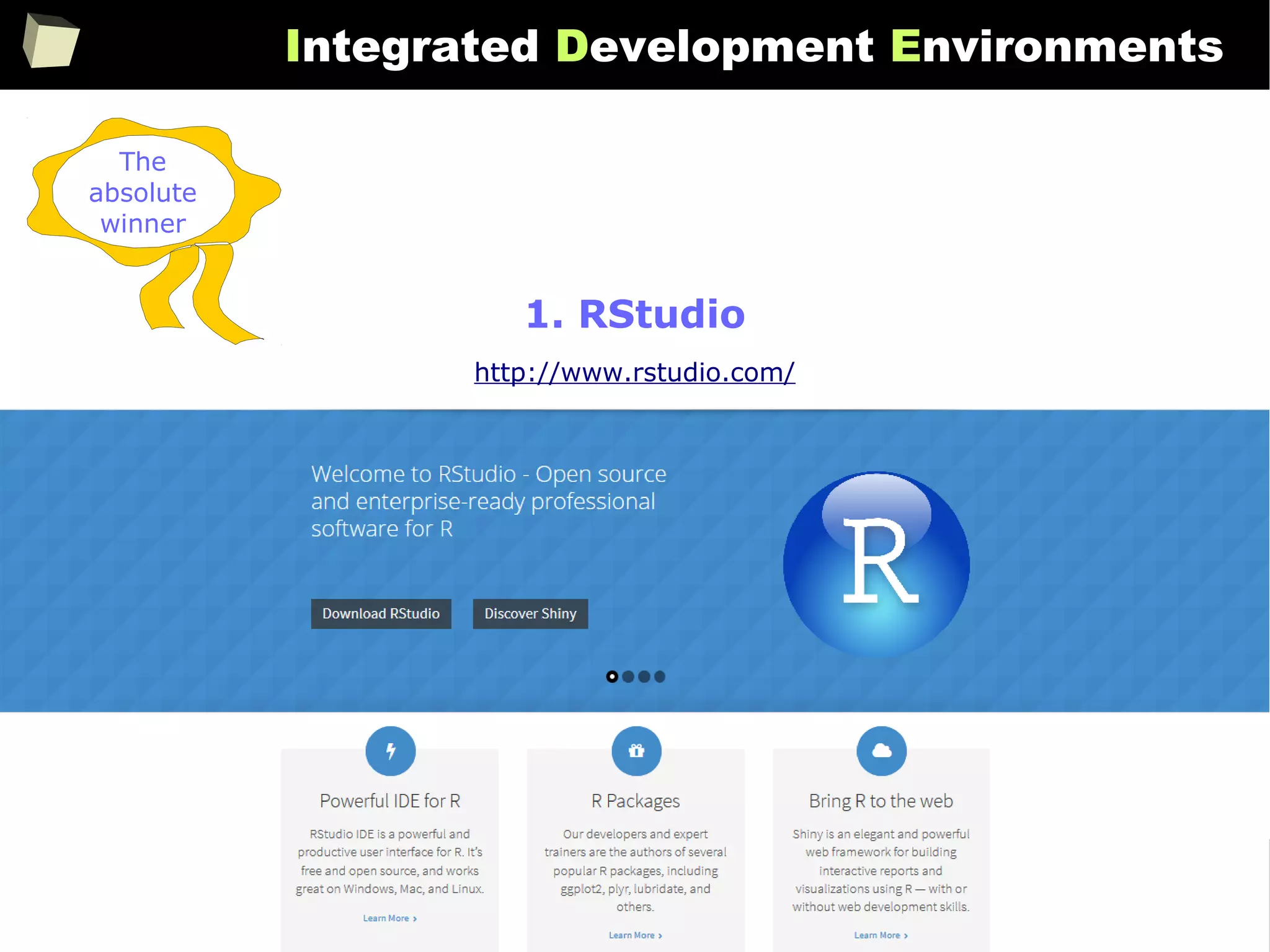Click the Discover Shiny button
This screenshot has width=1270, height=952.
tap(530, 613)
